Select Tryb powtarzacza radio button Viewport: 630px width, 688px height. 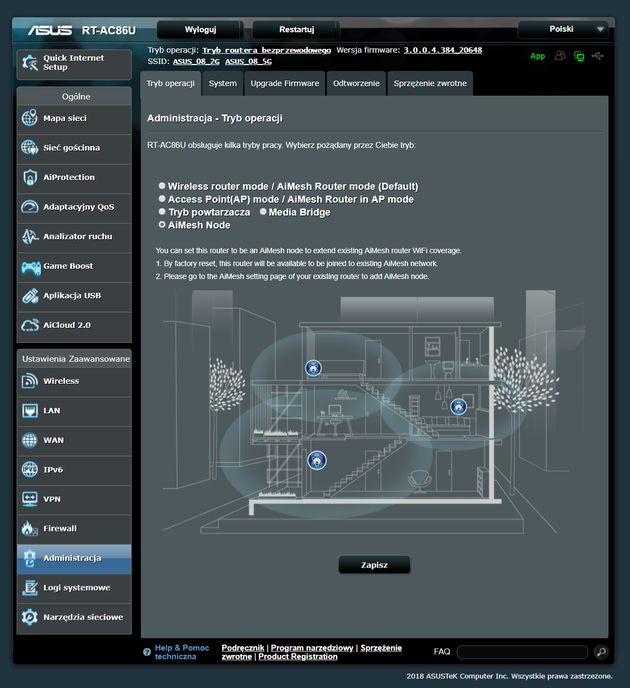tap(162, 211)
